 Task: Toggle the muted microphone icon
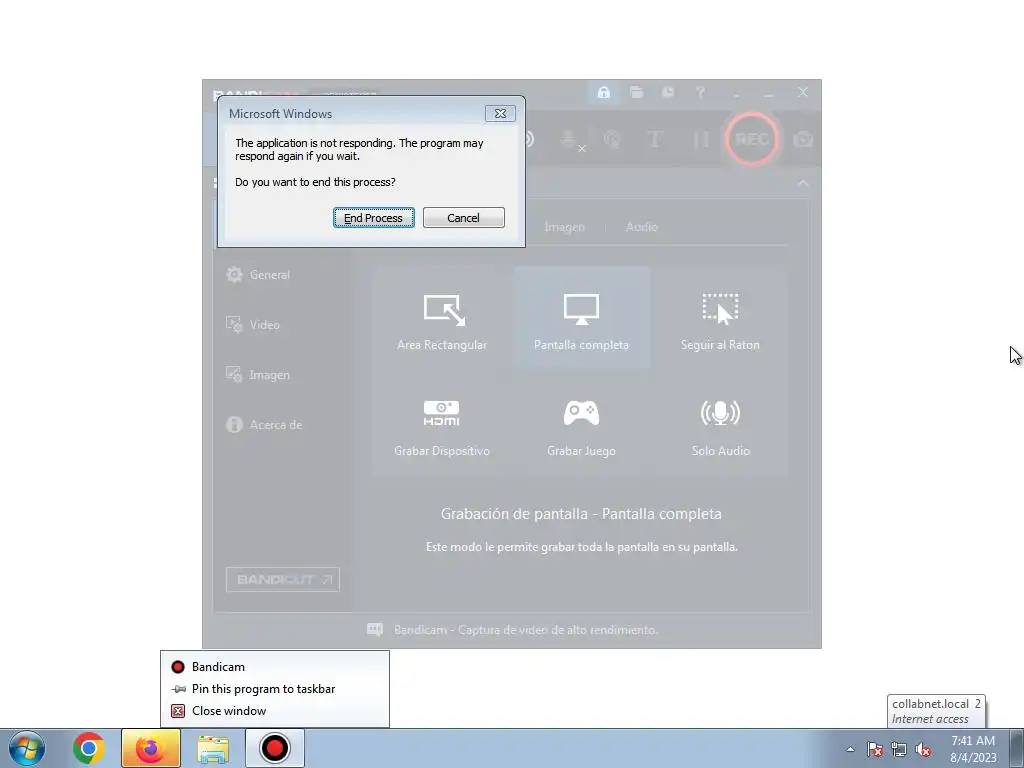pos(571,139)
